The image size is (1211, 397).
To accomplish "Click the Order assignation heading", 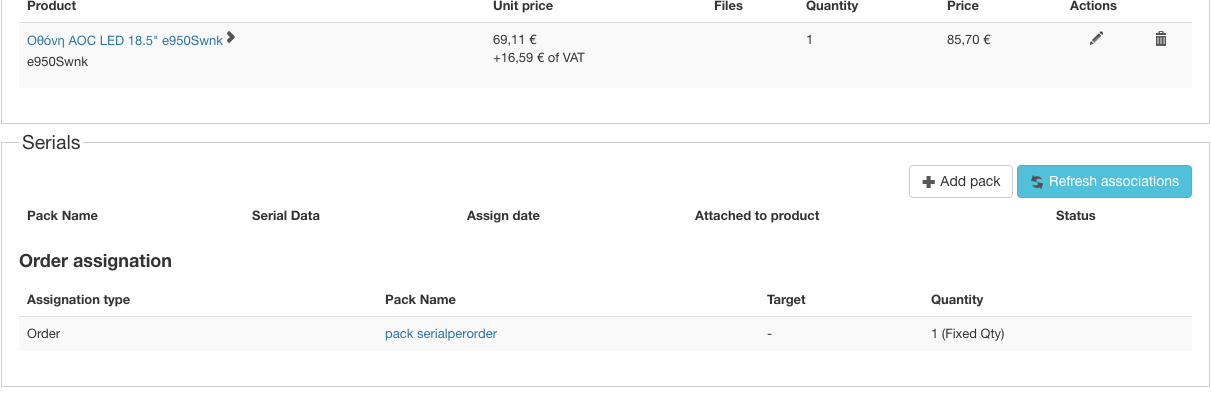I will pyautogui.click(x=96, y=261).
